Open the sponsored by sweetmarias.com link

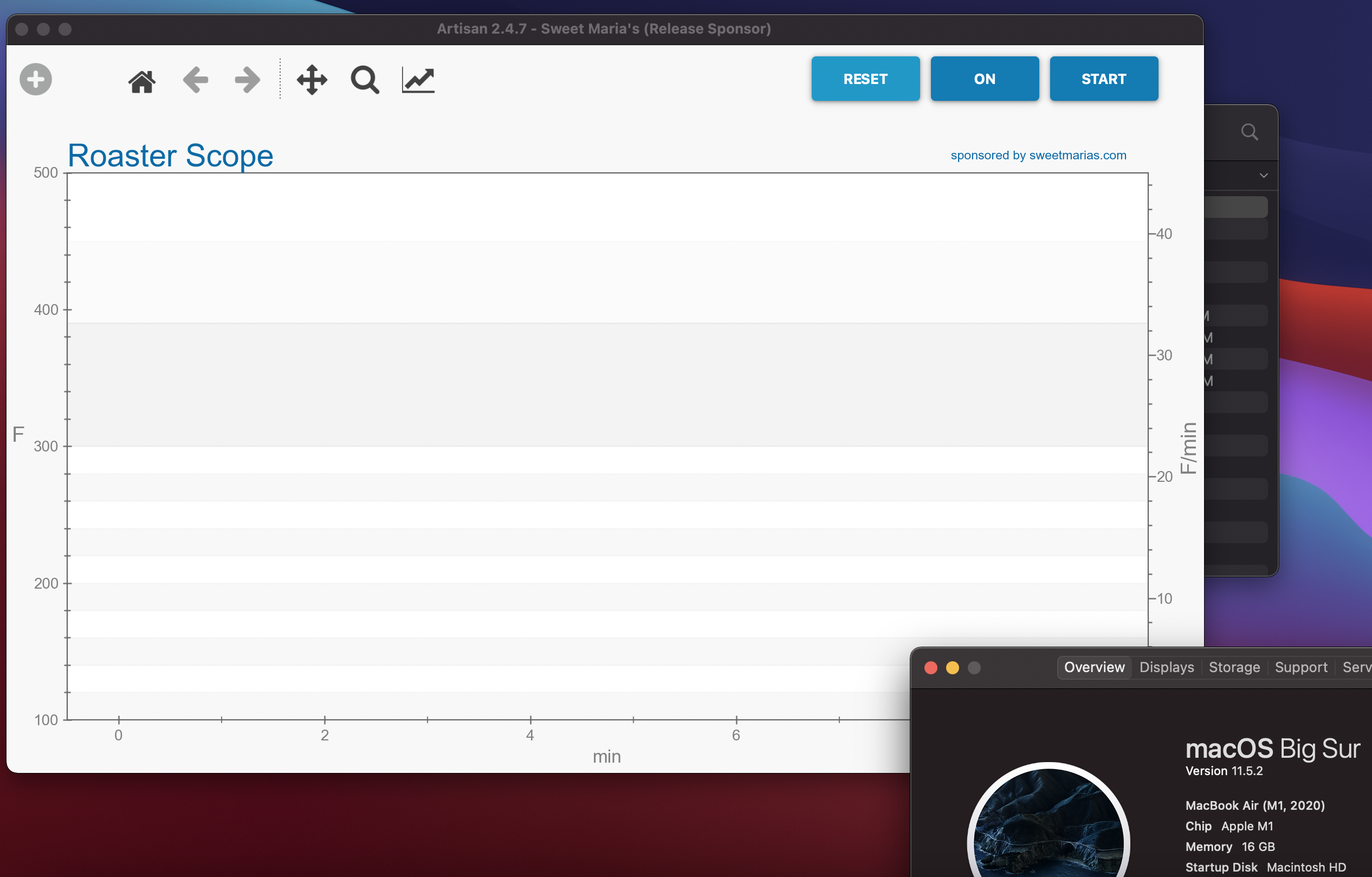coord(1038,154)
